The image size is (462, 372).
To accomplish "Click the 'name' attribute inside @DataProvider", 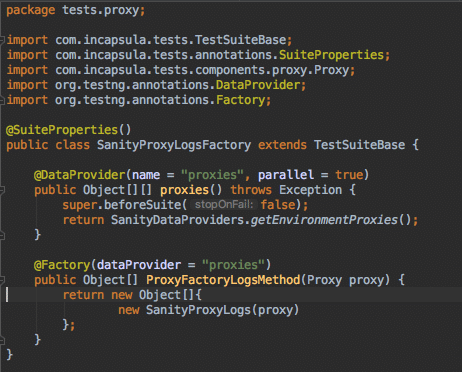I will [146, 175].
